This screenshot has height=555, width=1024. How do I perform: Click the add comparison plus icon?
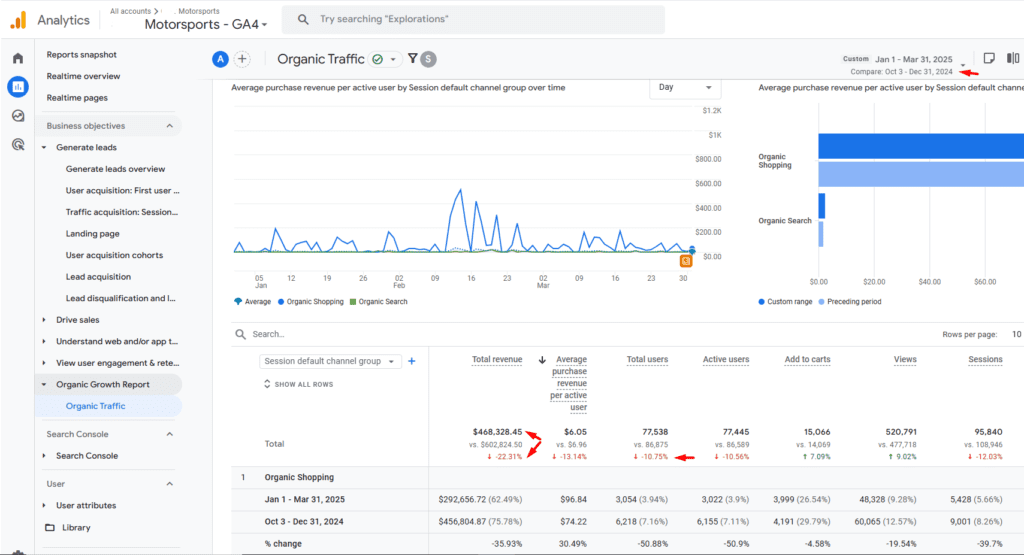pyautogui.click(x=242, y=60)
